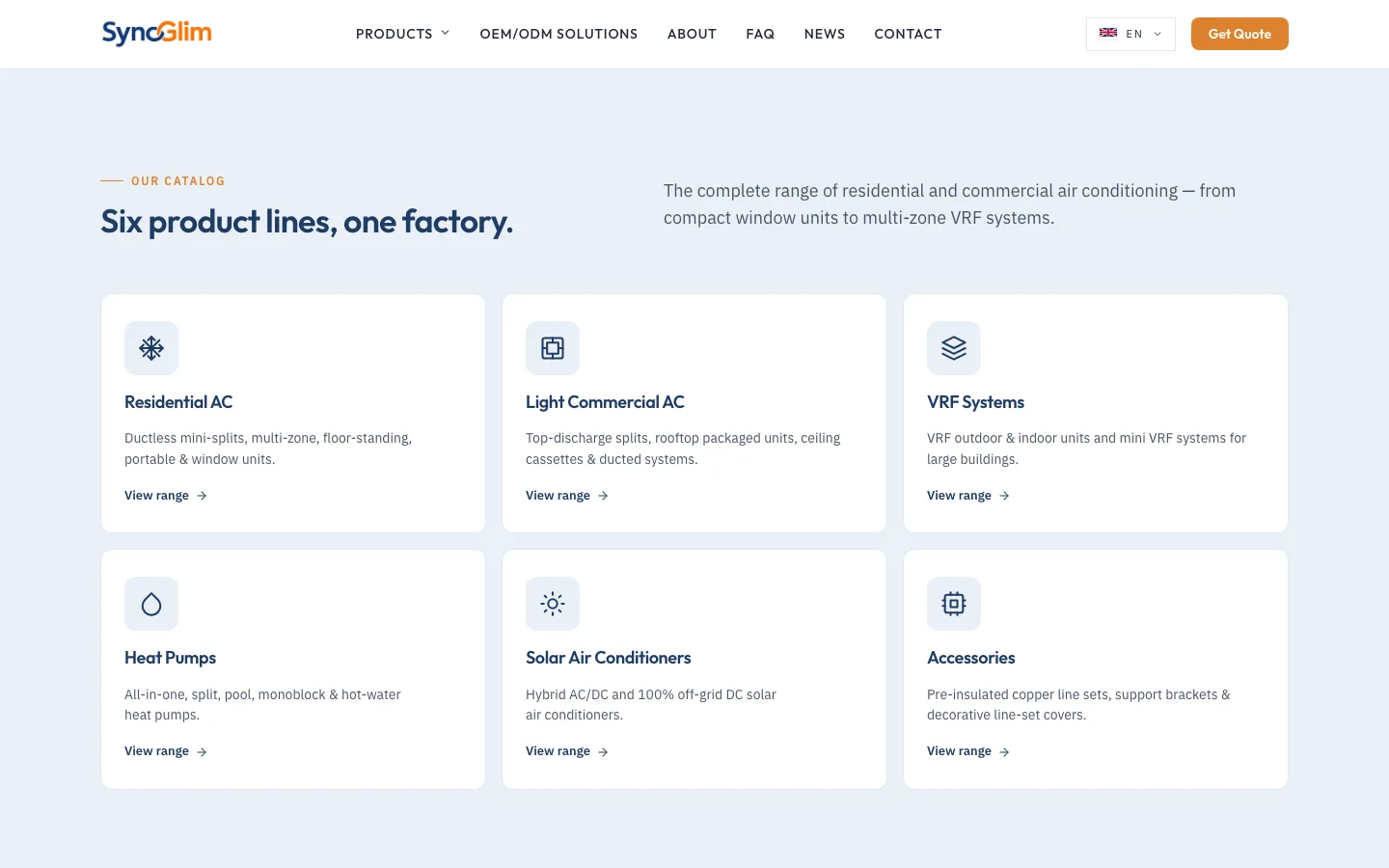Click the 'All-in-one, split, pool' description
Viewport: 1389px width, 868px height.
pos(262,704)
